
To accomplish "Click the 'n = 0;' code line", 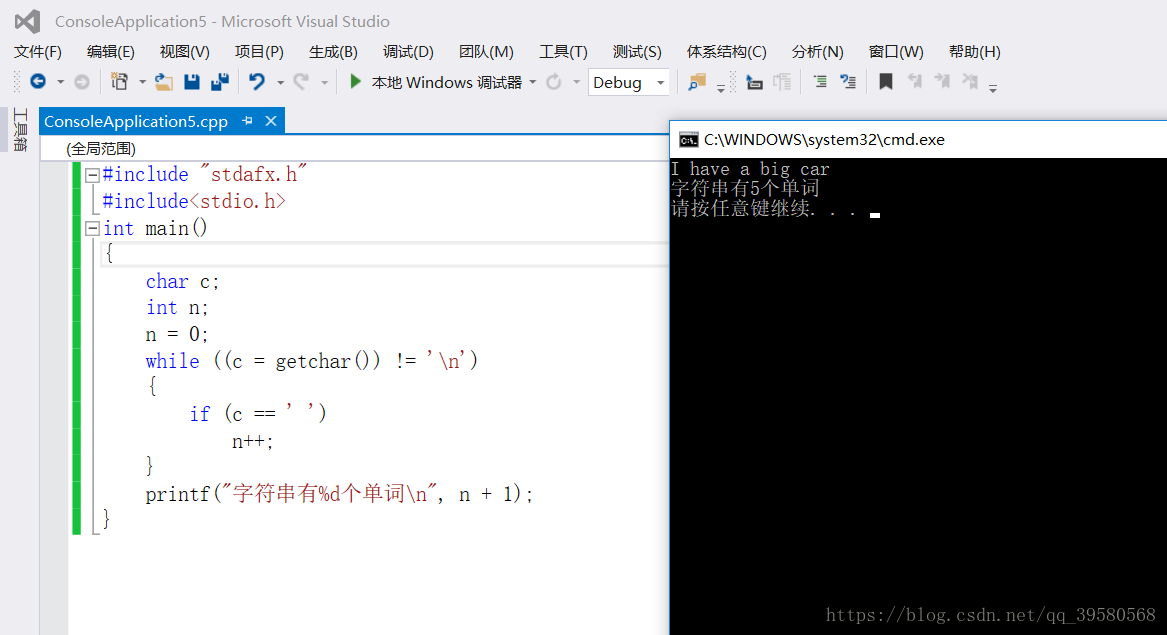I will [x=177, y=334].
